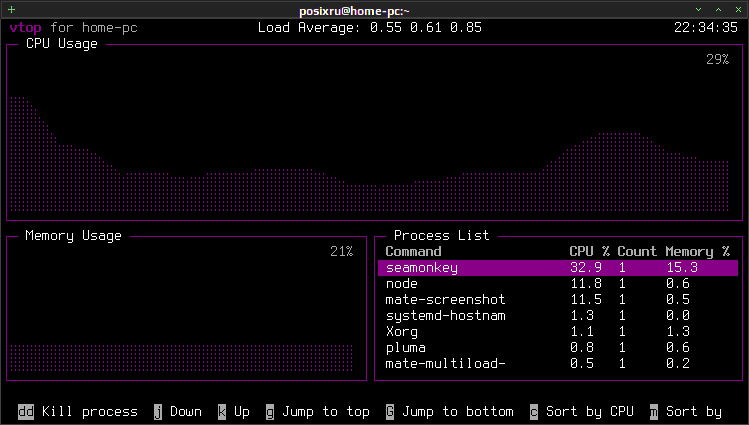Click the 21% memory usage value
Viewport: 749px width, 425px height.
click(x=342, y=252)
